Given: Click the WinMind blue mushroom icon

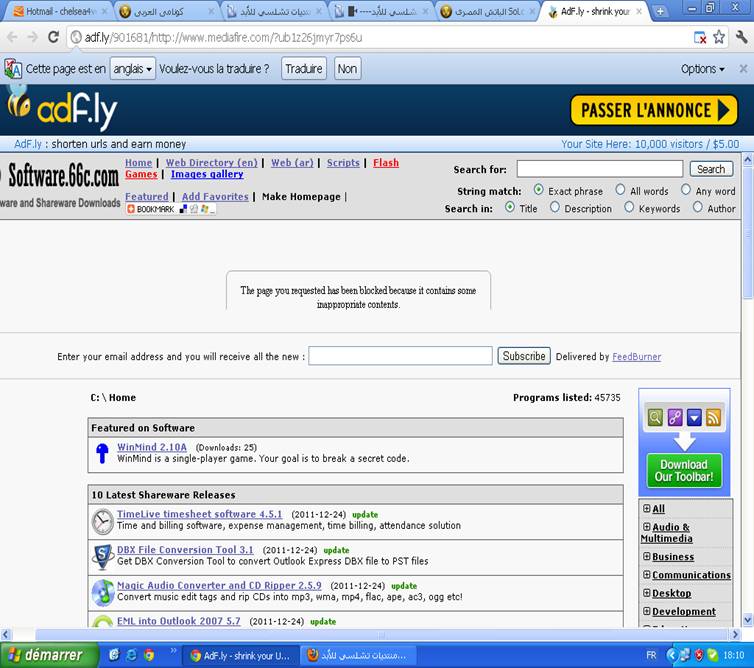Looking at the screenshot, I should coord(102,453).
